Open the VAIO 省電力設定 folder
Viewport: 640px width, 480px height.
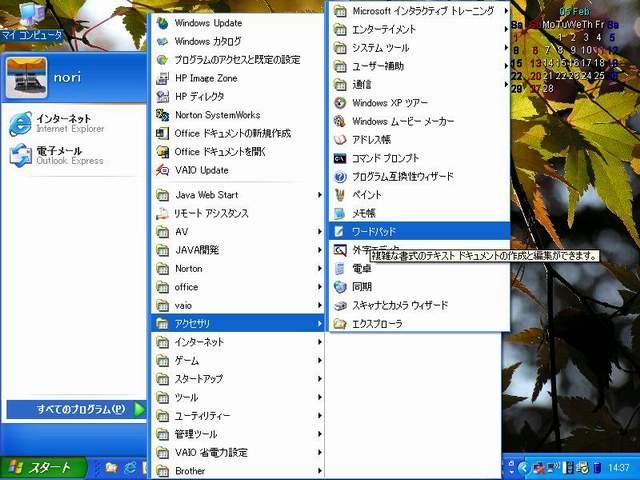click(238, 452)
